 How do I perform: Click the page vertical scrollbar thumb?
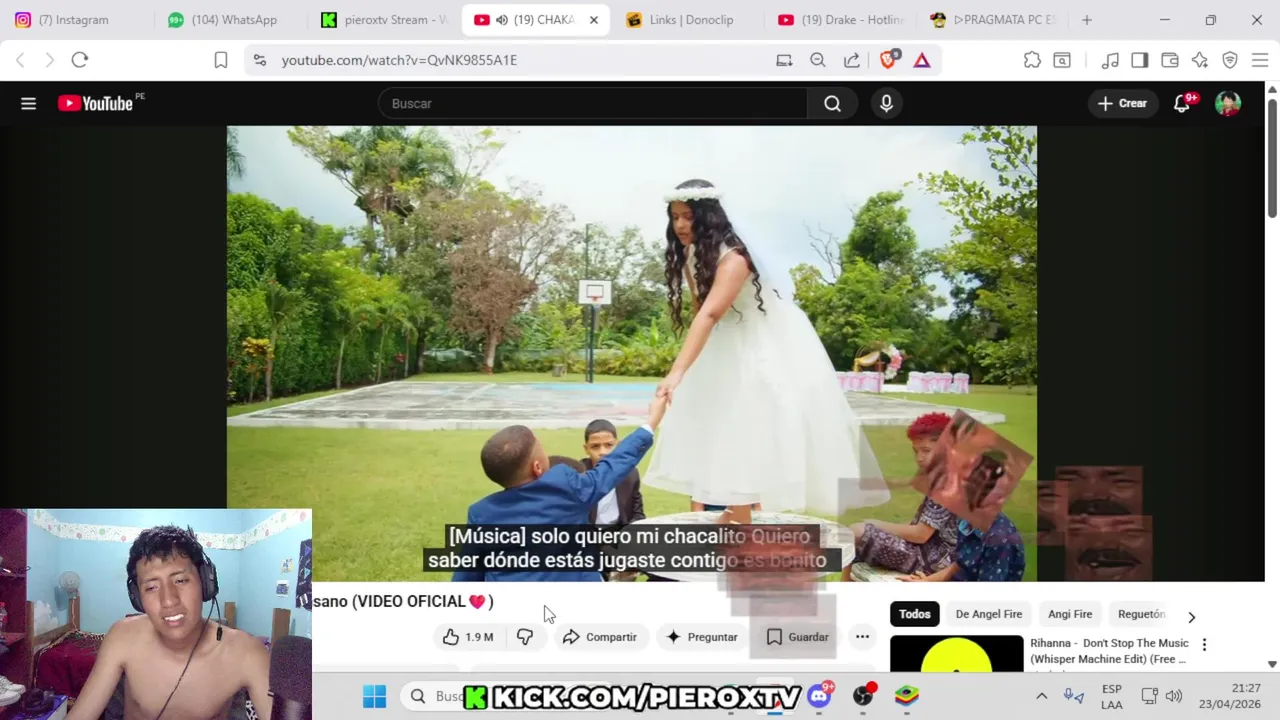click(1272, 157)
